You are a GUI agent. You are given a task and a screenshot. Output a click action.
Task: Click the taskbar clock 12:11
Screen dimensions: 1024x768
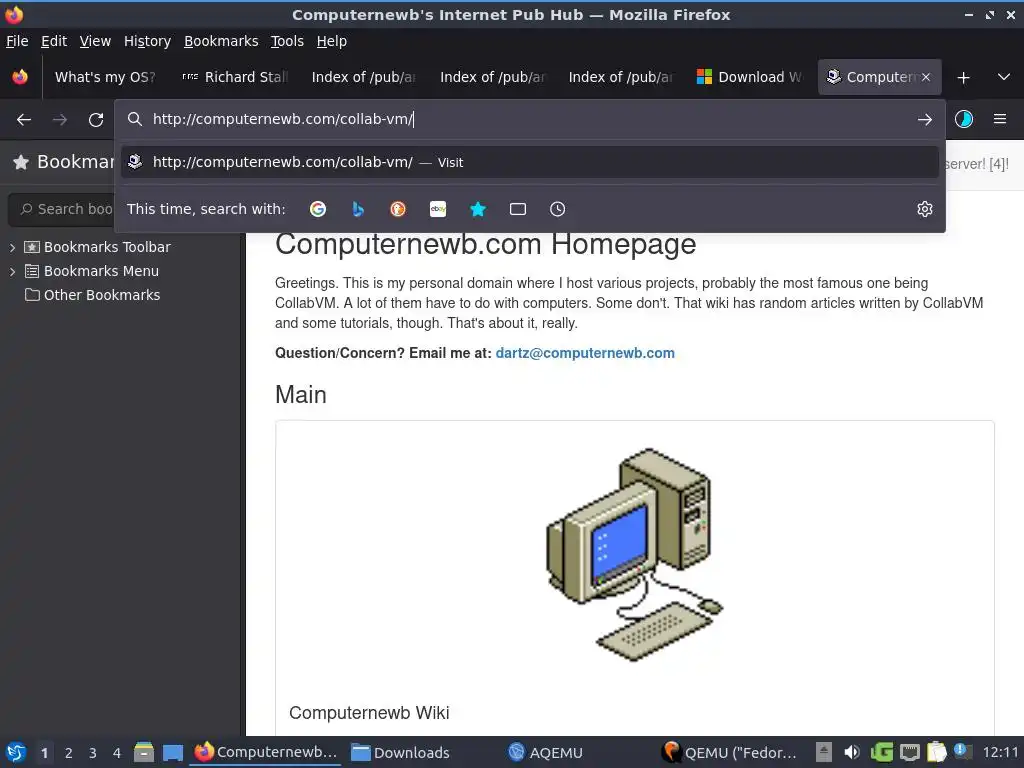(1000, 752)
